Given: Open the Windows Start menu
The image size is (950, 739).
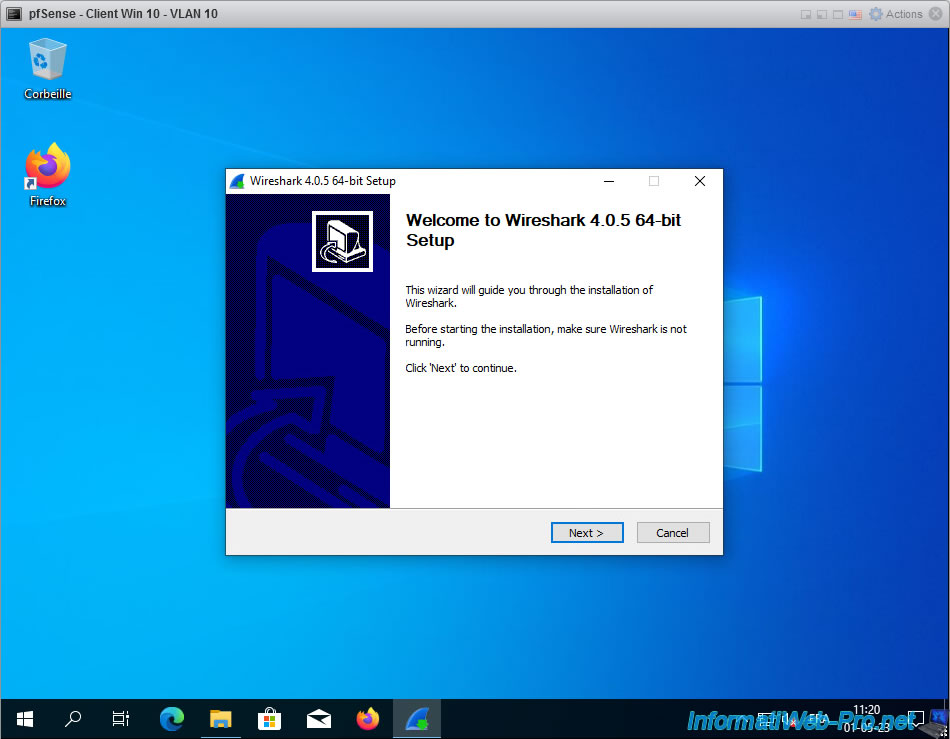Looking at the screenshot, I should pyautogui.click(x=24, y=719).
